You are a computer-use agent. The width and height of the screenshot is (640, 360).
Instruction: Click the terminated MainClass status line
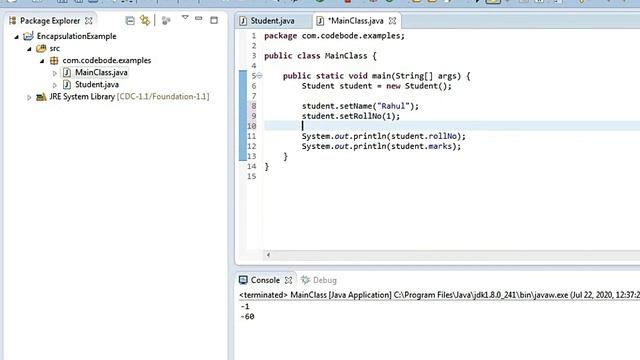coord(439,295)
